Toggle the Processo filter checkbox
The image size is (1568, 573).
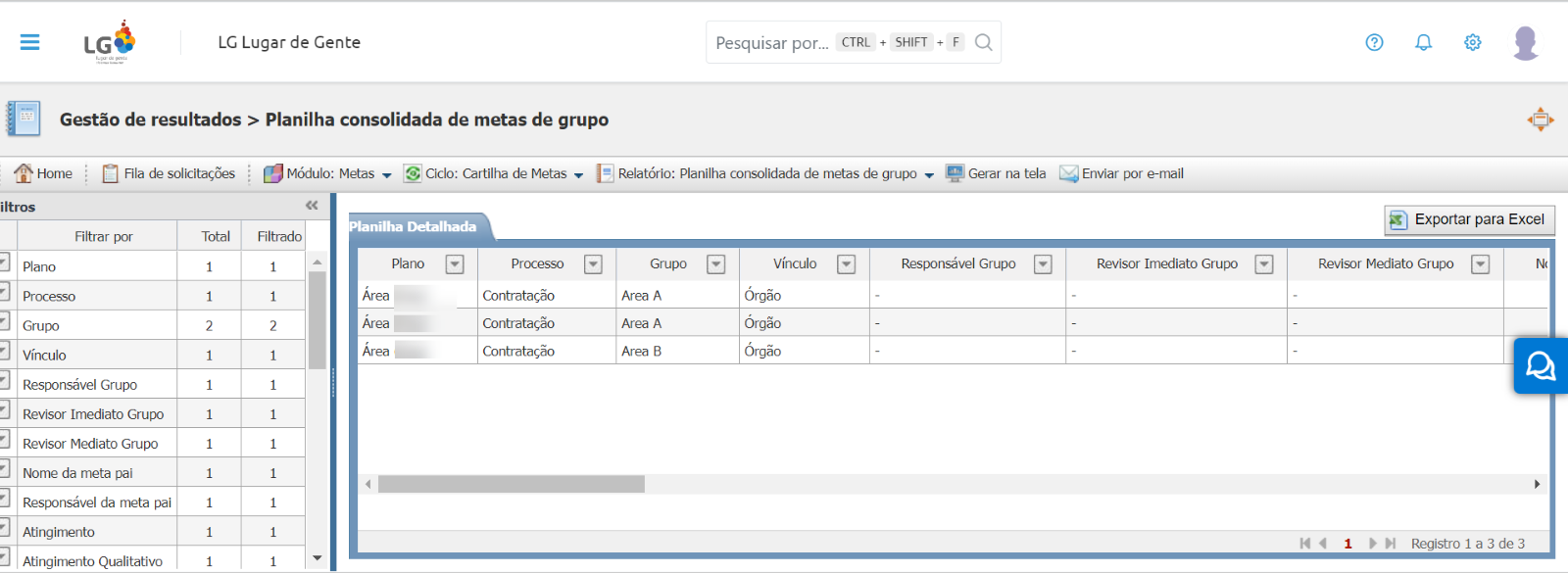point(4,291)
